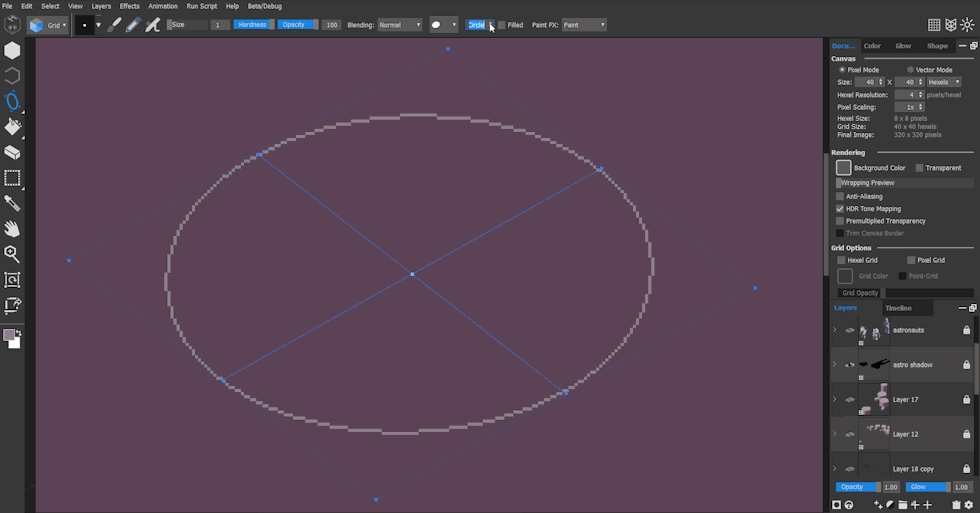
Task: Select the Vector Mode radio option
Action: tap(910, 70)
